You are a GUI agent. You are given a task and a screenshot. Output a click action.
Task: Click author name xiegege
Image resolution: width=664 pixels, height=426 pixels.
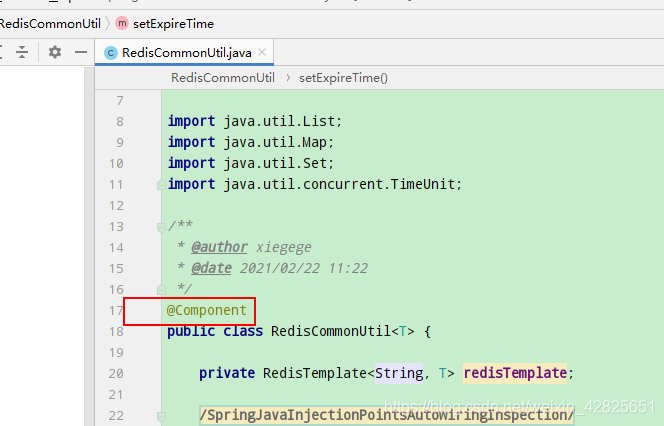pyautogui.click(x=283, y=247)
